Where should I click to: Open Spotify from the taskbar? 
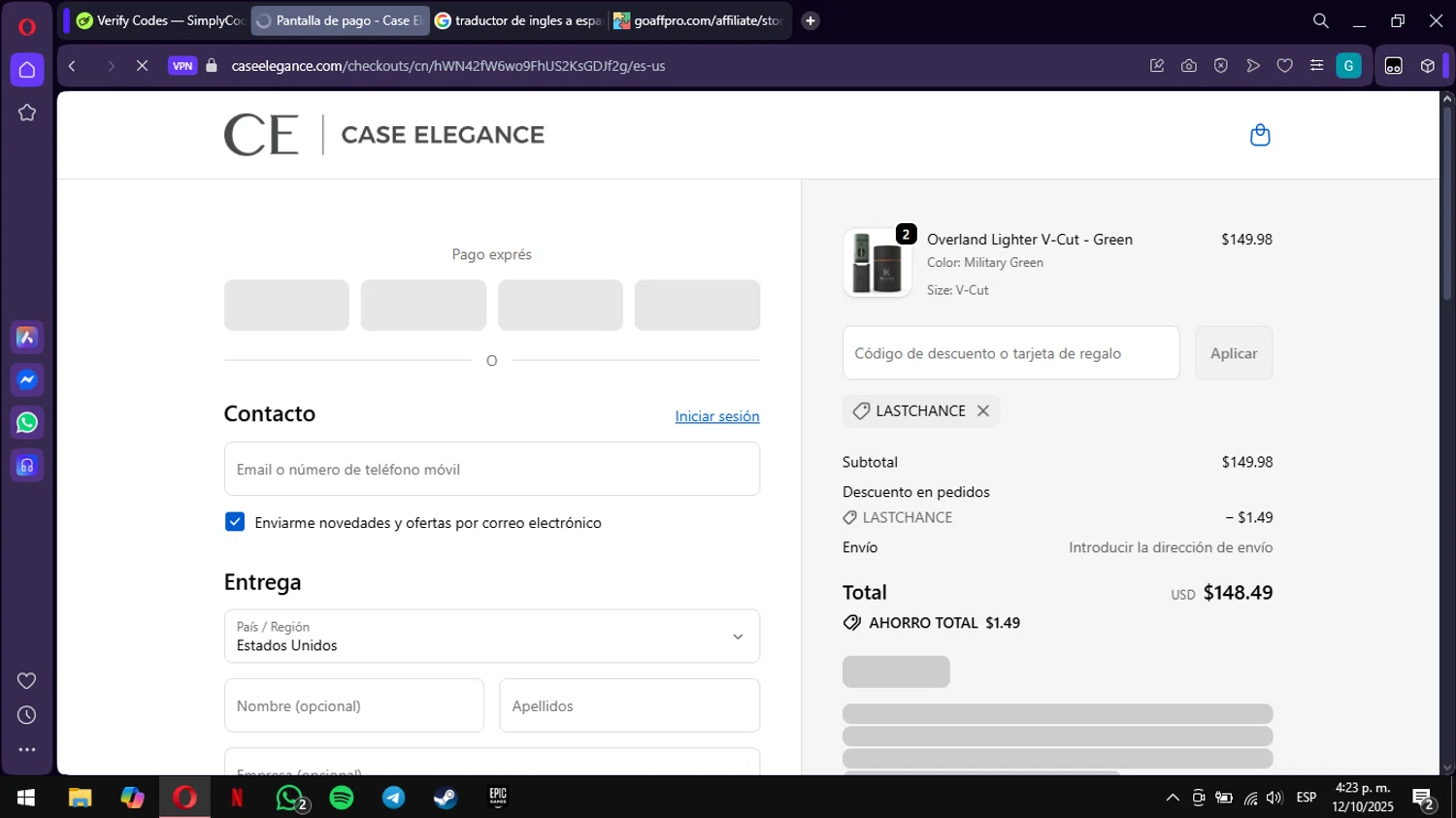click(342, 798)
